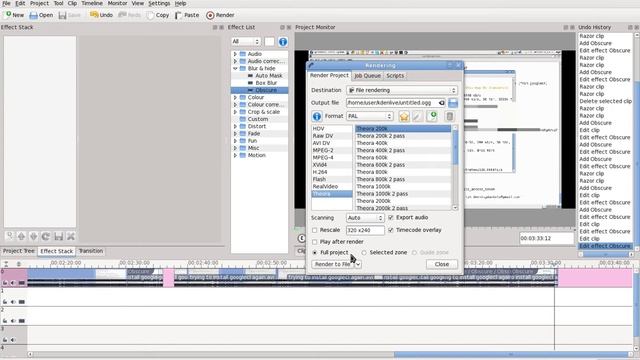Select the Theora 800k profile
Viewport: 640px width, 360px height.
point(403,172)
